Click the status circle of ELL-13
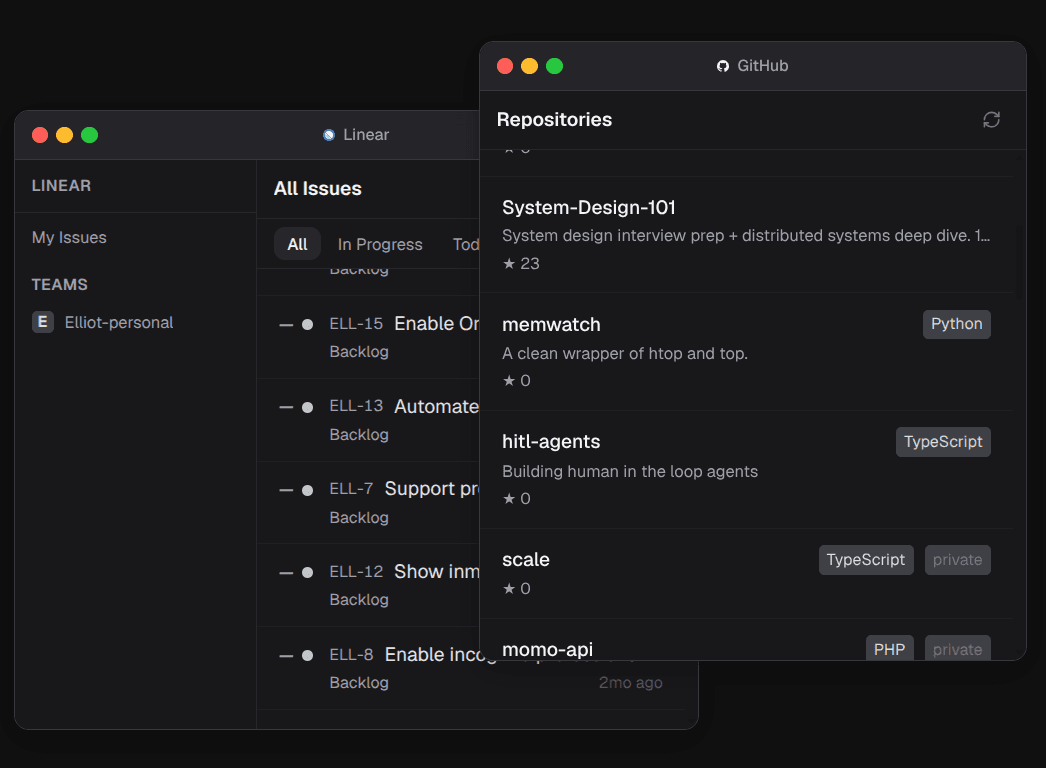The image size is (1046, 768). [x=308, y=407]
